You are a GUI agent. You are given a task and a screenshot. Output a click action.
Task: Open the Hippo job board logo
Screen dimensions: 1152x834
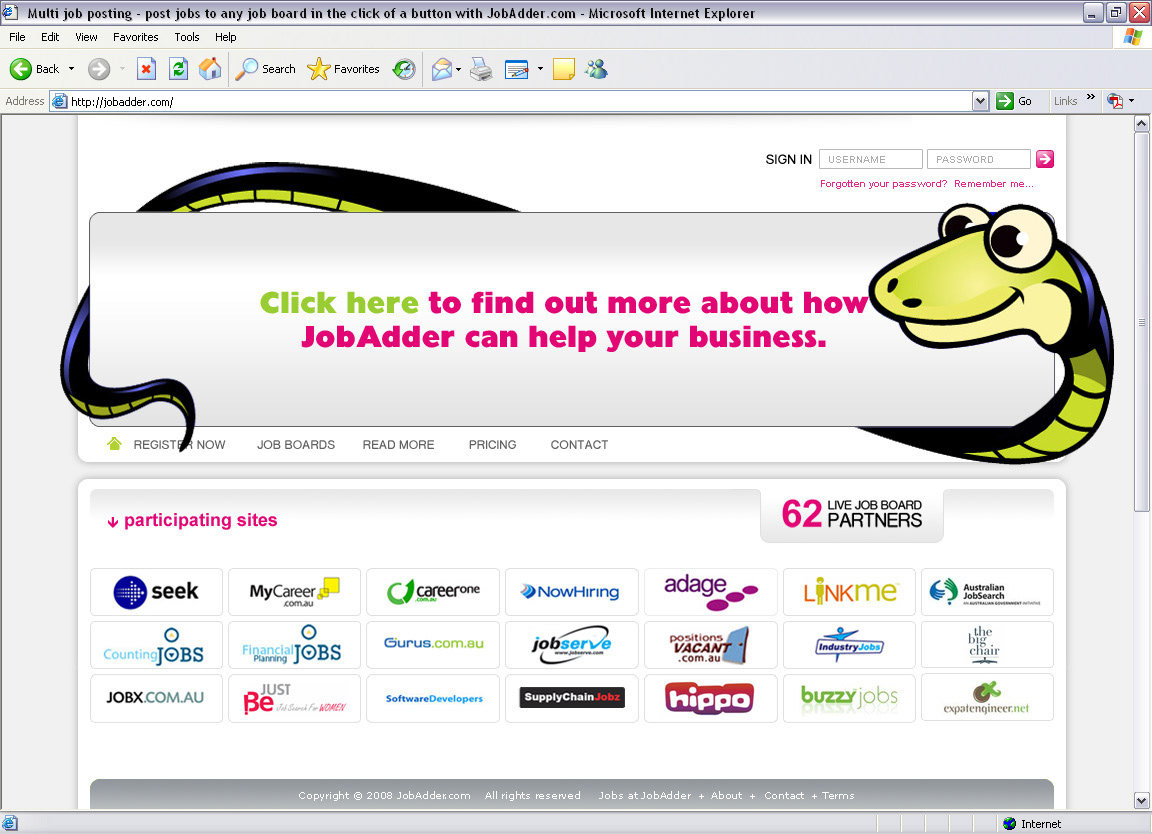tap(710, 698)
